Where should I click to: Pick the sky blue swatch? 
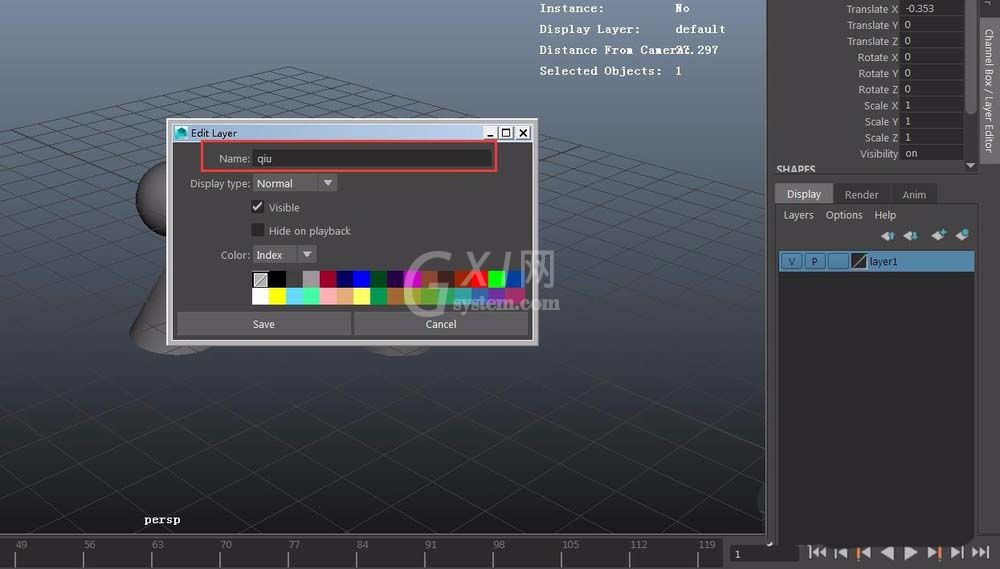click(x=294, y=296)
